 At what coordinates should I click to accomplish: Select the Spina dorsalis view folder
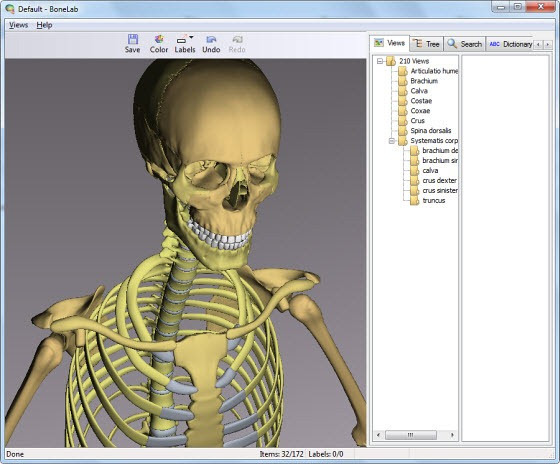coord(431,131)
